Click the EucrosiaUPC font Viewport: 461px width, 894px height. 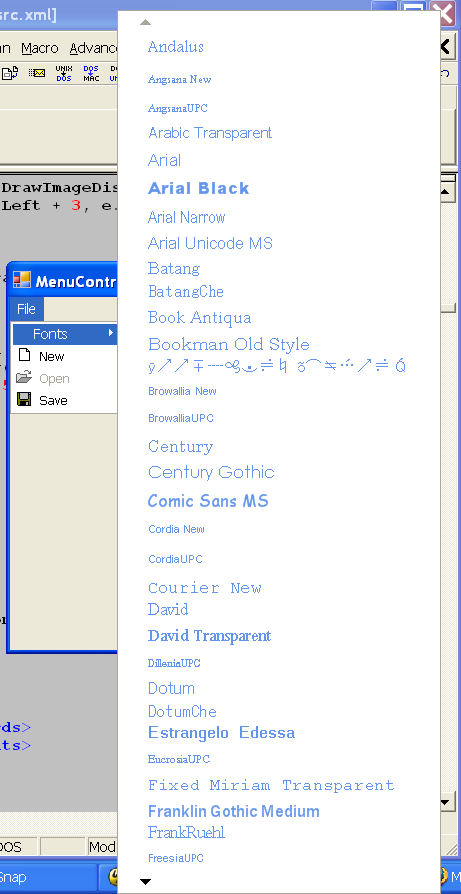click(179, 759)
